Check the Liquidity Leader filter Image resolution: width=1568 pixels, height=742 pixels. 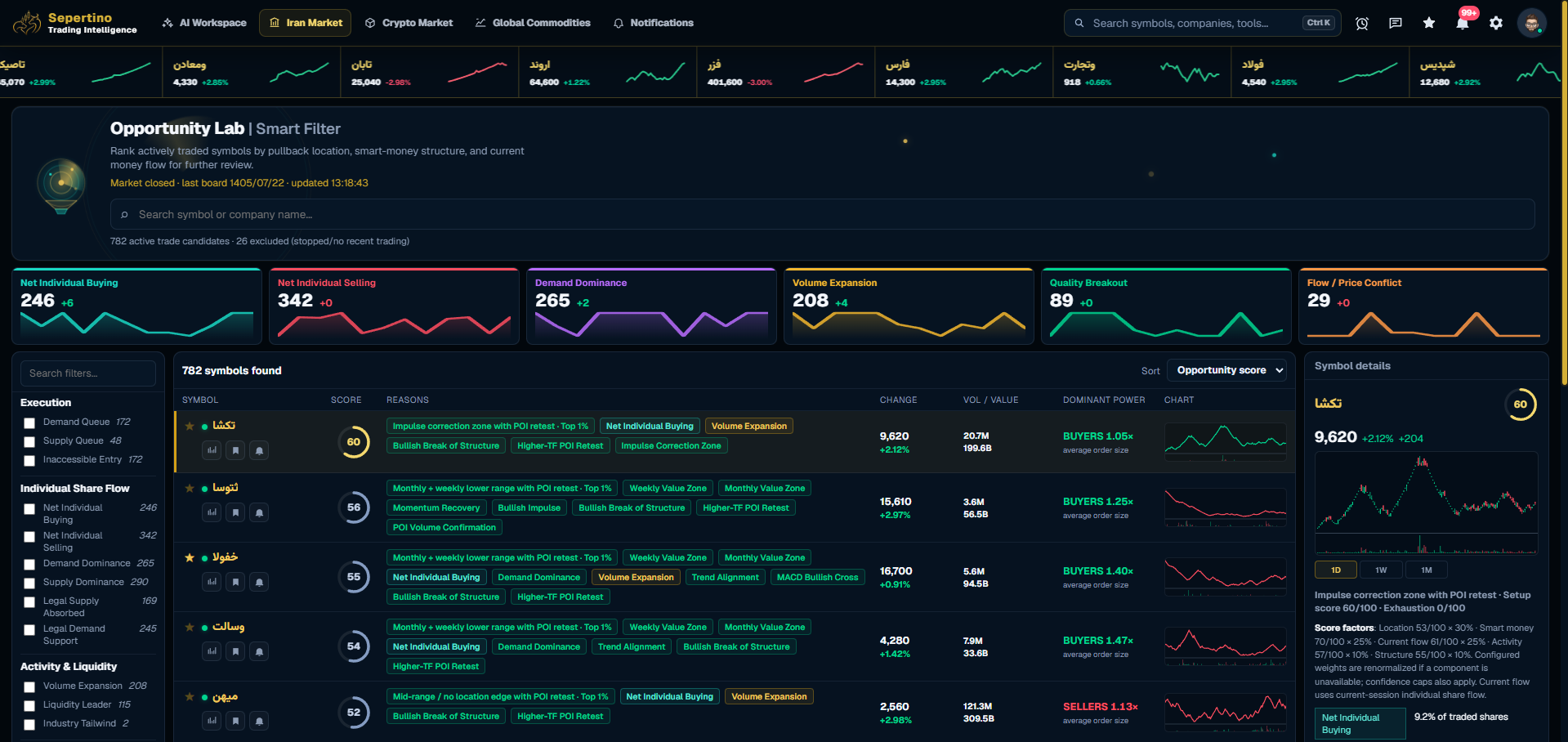coord(29,706)
